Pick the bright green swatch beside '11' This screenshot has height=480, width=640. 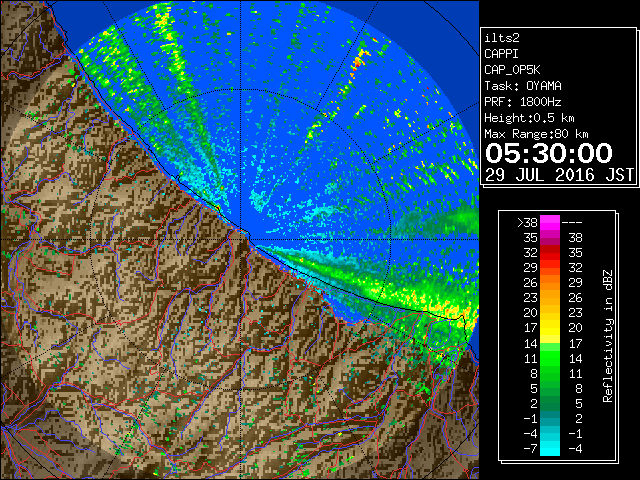point(550,358)
